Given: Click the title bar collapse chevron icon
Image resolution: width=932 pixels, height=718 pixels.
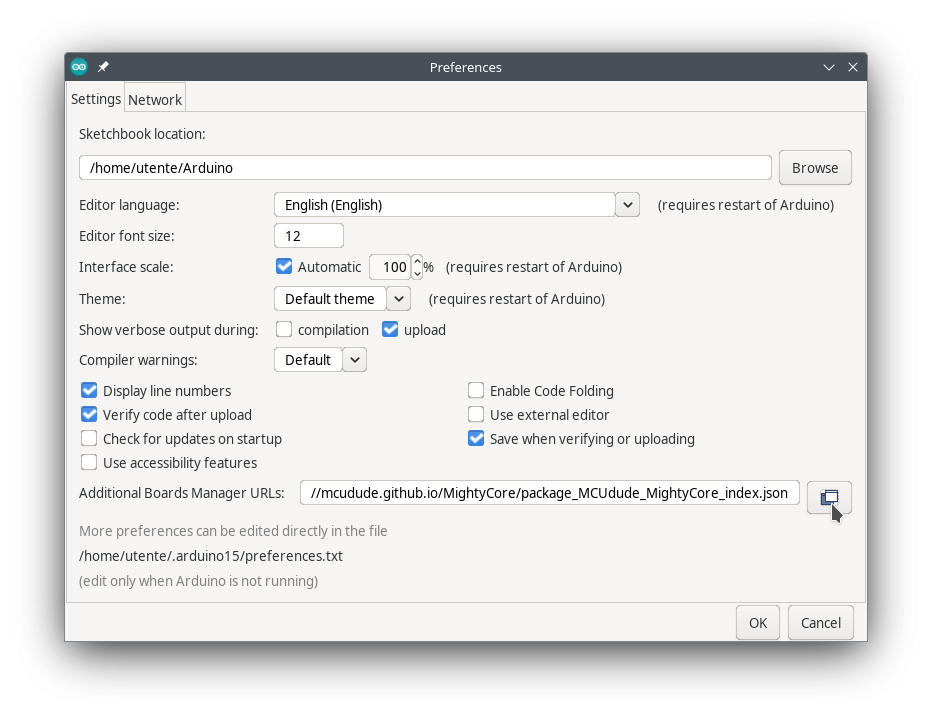Looking at the screenshot, I should pos(829,67).
